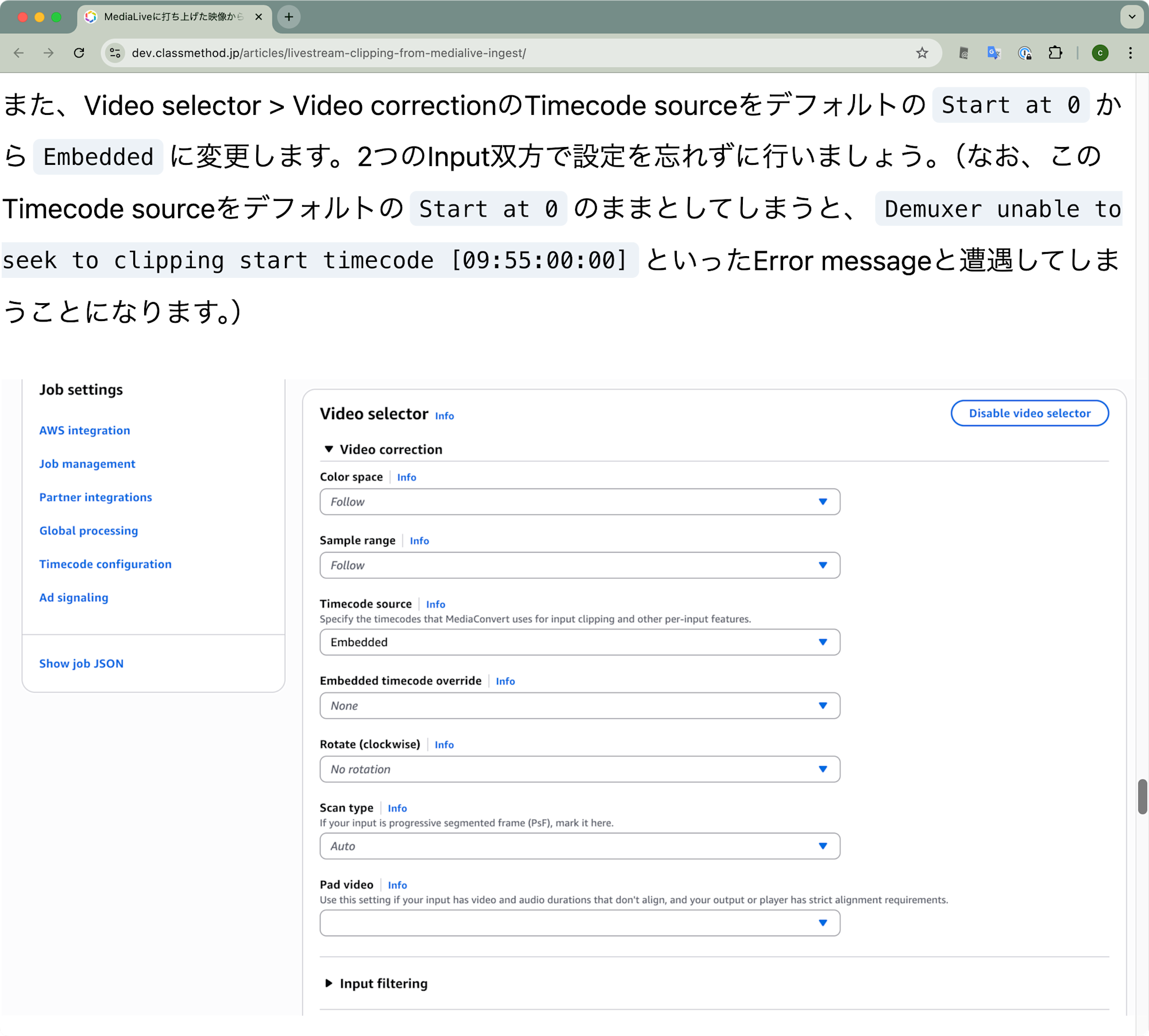Open the Sample range dropdown
1149x1036 pixels.
(580, 565)
